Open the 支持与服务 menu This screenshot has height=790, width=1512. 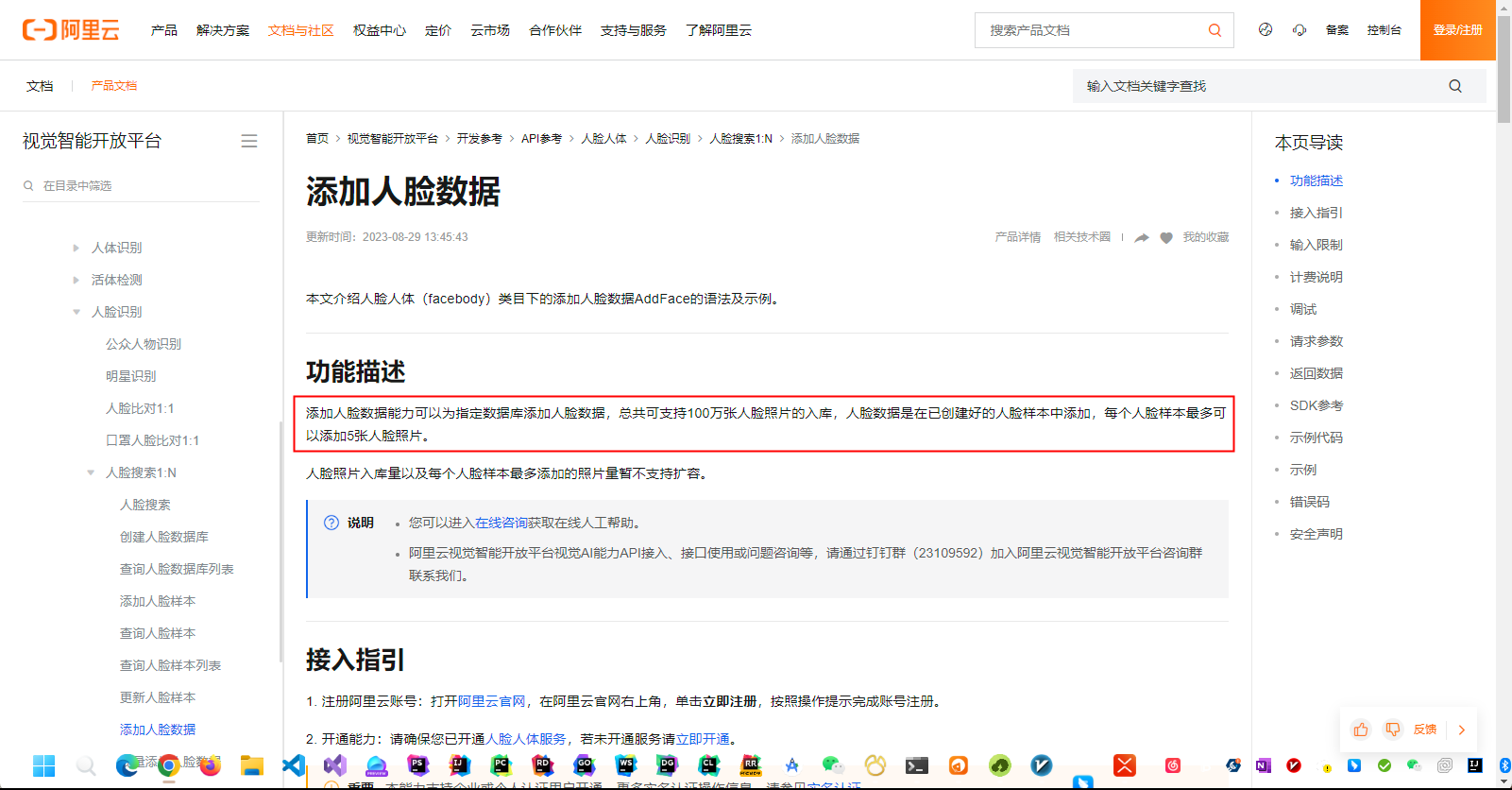(x=634, y=30)
